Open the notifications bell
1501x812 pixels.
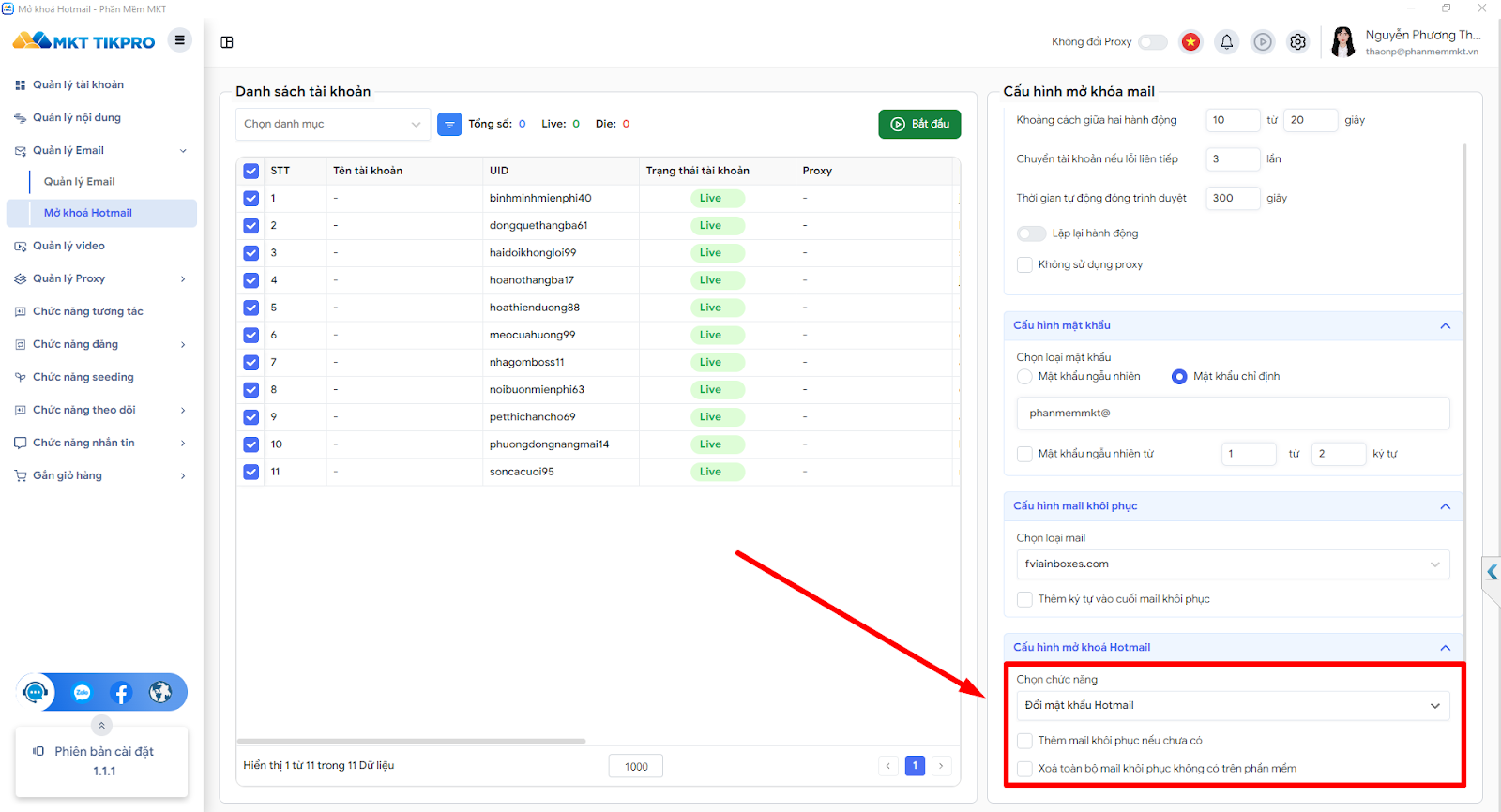pyautogui.click(x=1226, y=42)
